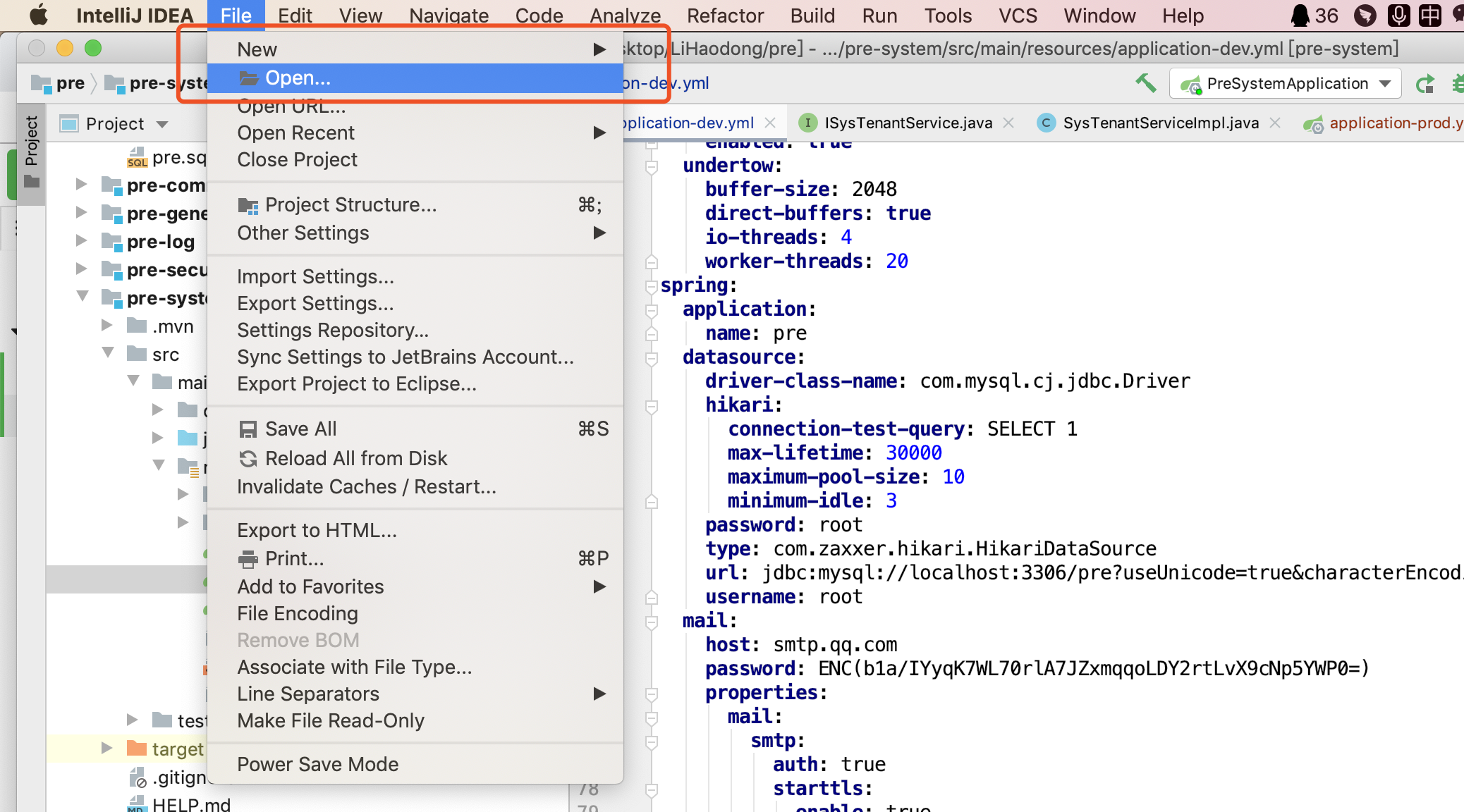
Task: Open the Navigate menu
Action: [449, 16]
